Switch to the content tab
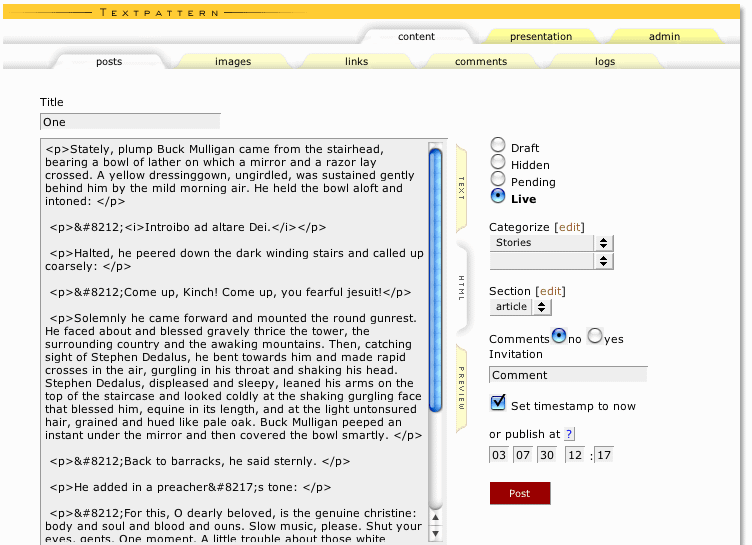Screen dimensions: 752x545 tap(416, 36)
